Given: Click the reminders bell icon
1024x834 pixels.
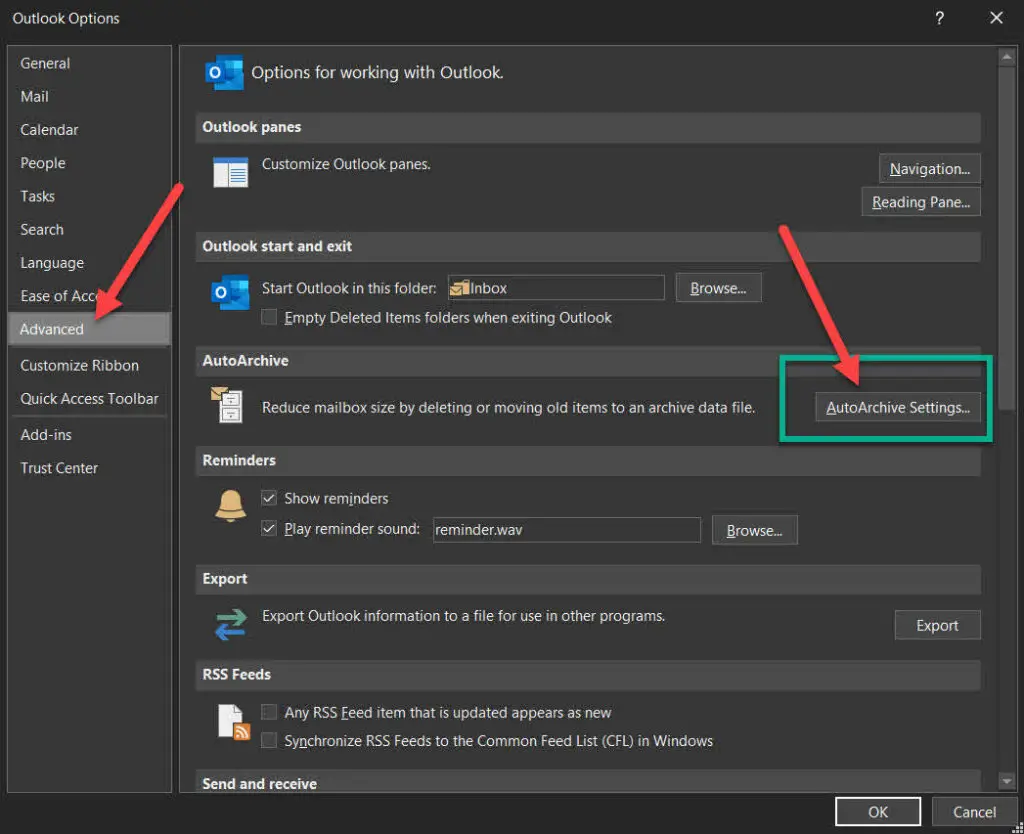Looking at the screenshot, I should tap(230, 505).
